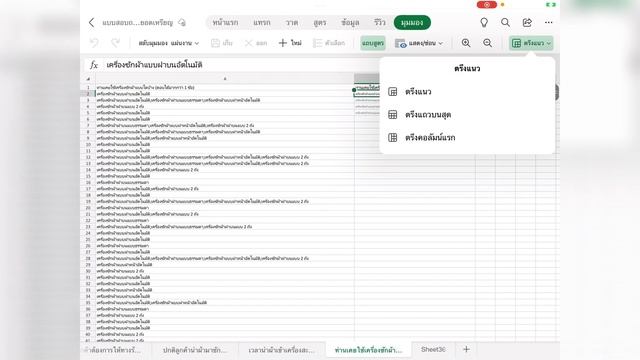Tap the fx formula icon
640x360 pixels.
click(94, 65)
